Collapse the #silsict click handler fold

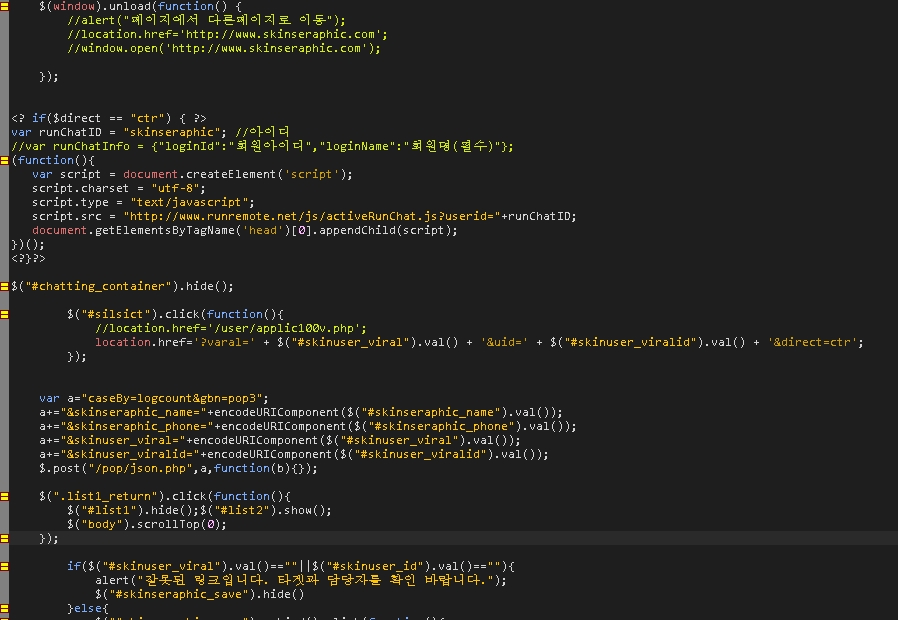click(x=5, y=314)
